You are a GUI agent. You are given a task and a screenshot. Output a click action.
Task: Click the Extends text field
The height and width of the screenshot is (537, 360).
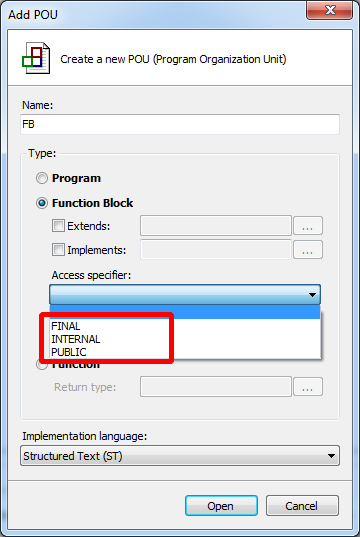216,226
